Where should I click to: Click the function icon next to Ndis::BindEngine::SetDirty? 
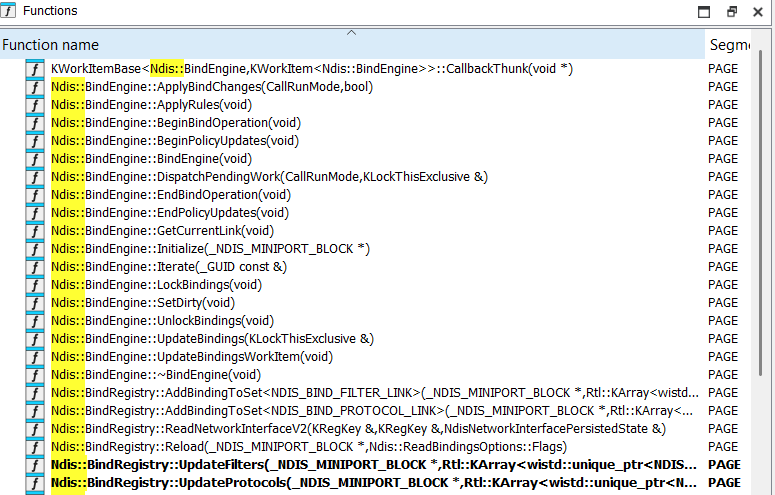pyautogui.click(x=35, y=303)
